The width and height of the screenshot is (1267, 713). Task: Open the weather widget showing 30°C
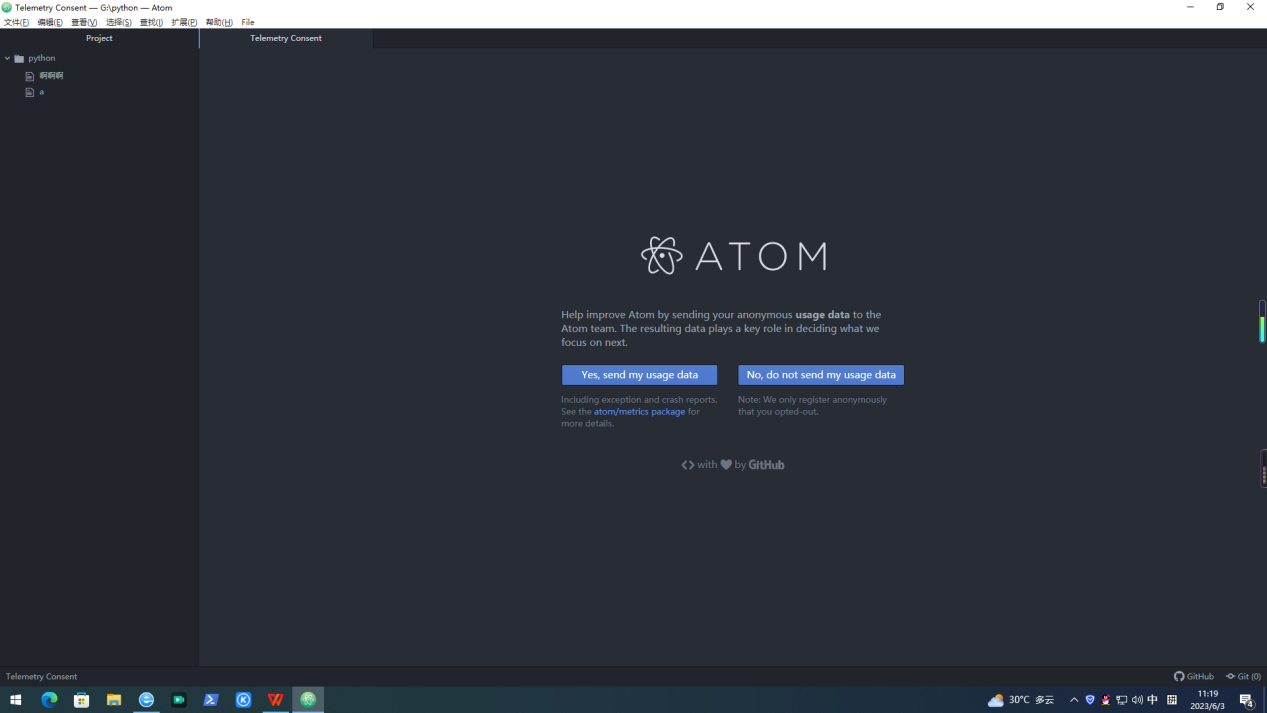(1021, 700)
